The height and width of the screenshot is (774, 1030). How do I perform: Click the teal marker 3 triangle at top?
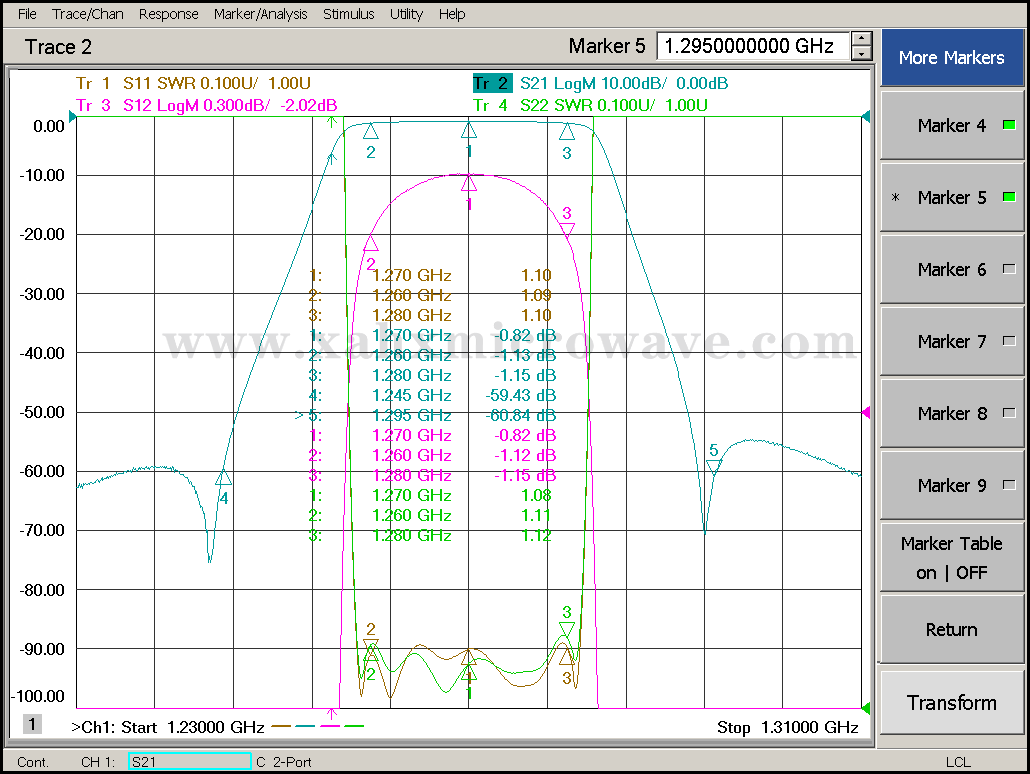coord(567,132)
